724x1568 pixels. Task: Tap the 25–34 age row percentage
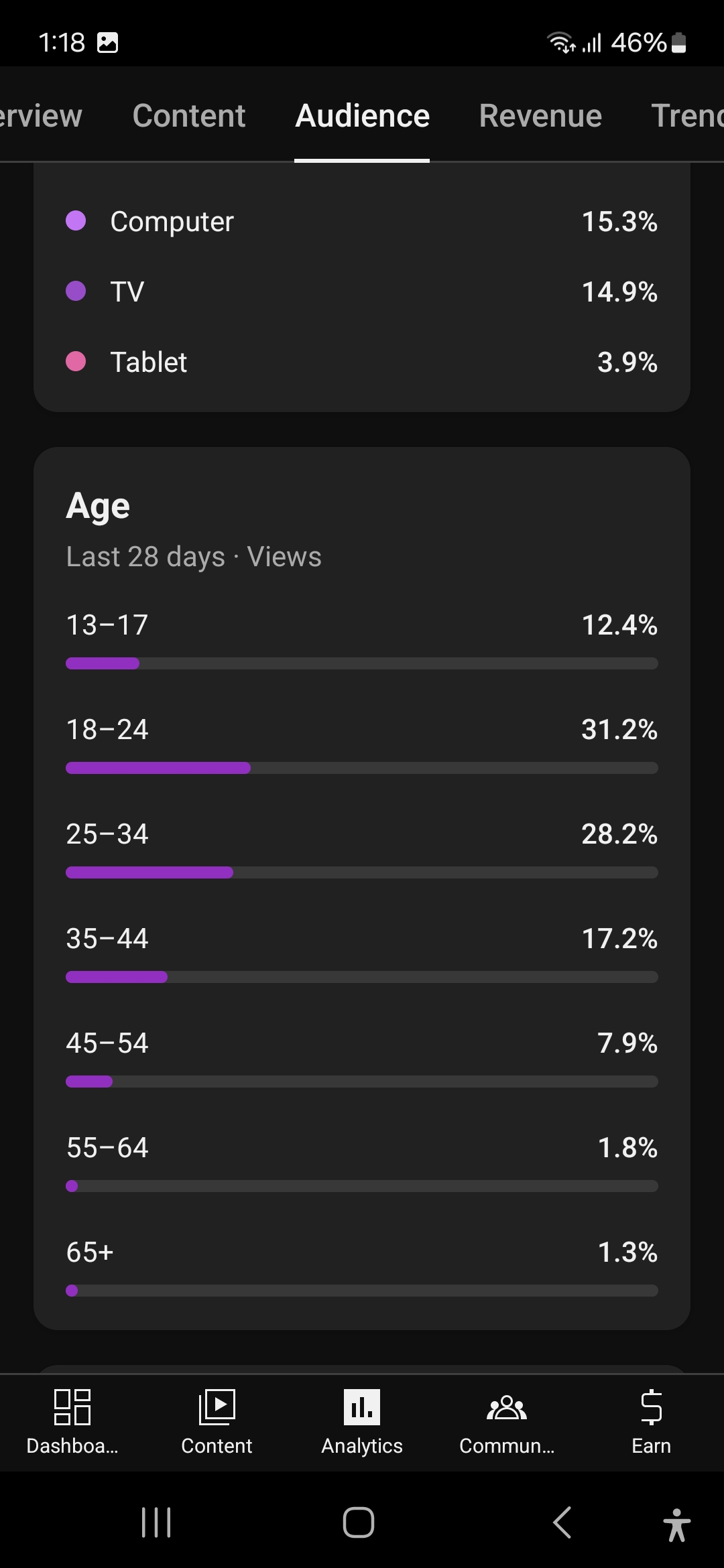click(619, 834)
